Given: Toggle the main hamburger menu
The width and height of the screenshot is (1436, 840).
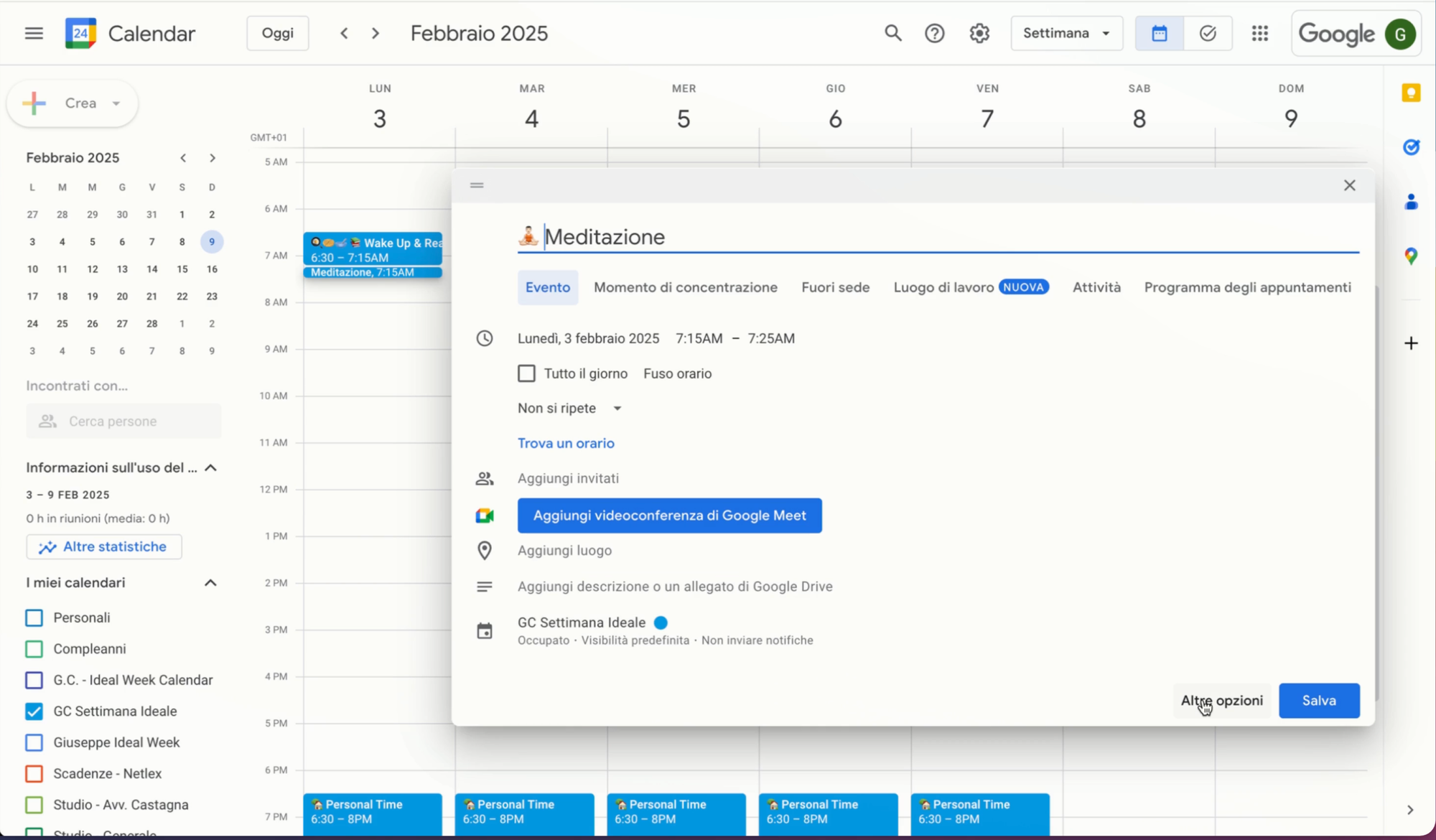Looking at the screenshot, I should [x=34, y=33].
